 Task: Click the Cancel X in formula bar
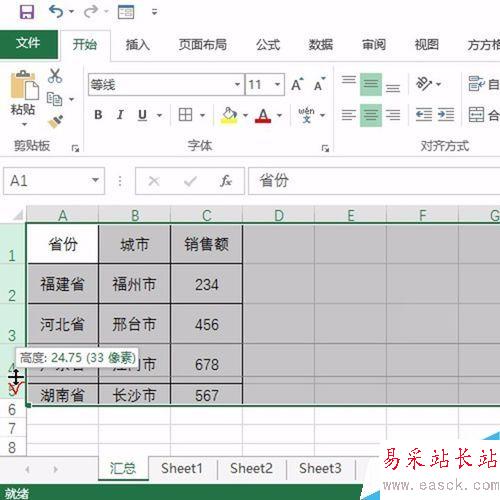click(x=154, y=181)
